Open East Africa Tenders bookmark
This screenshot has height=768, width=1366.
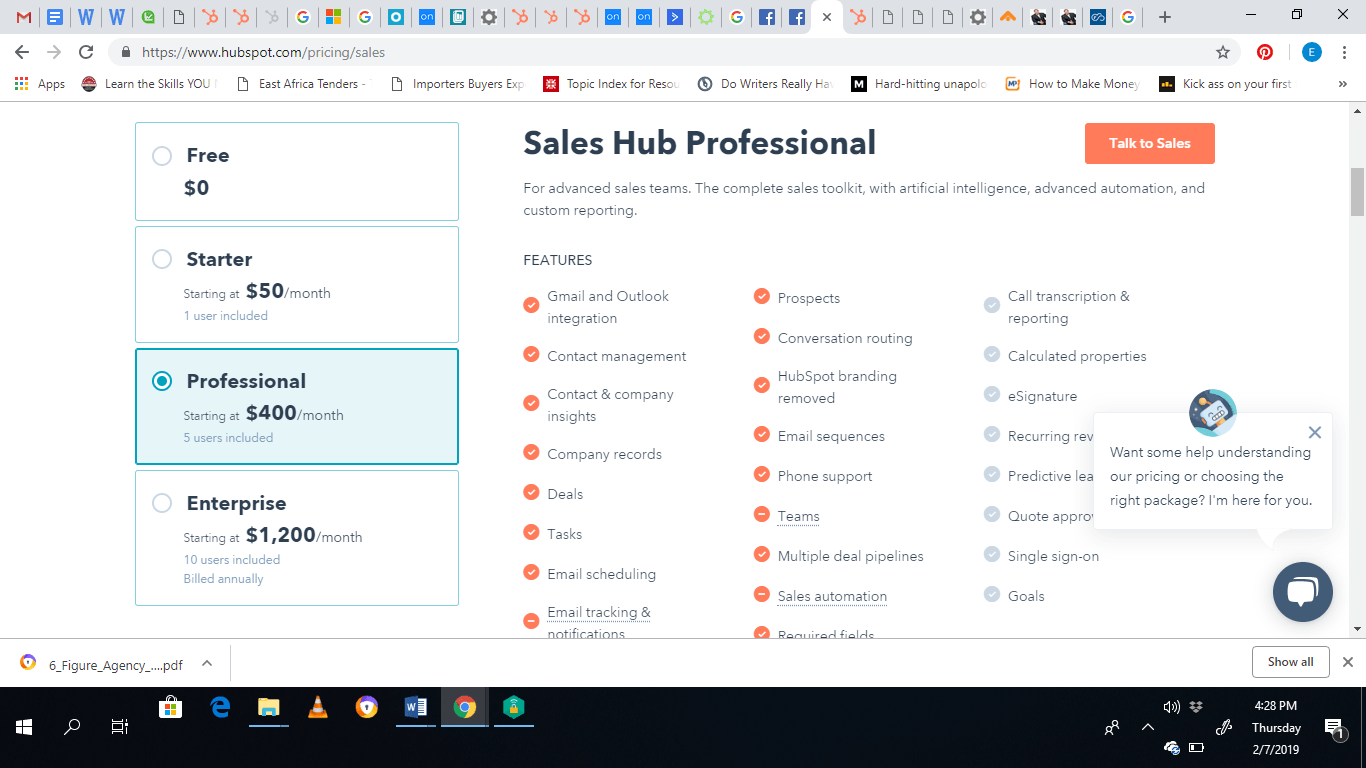click(x=302, y=84)
